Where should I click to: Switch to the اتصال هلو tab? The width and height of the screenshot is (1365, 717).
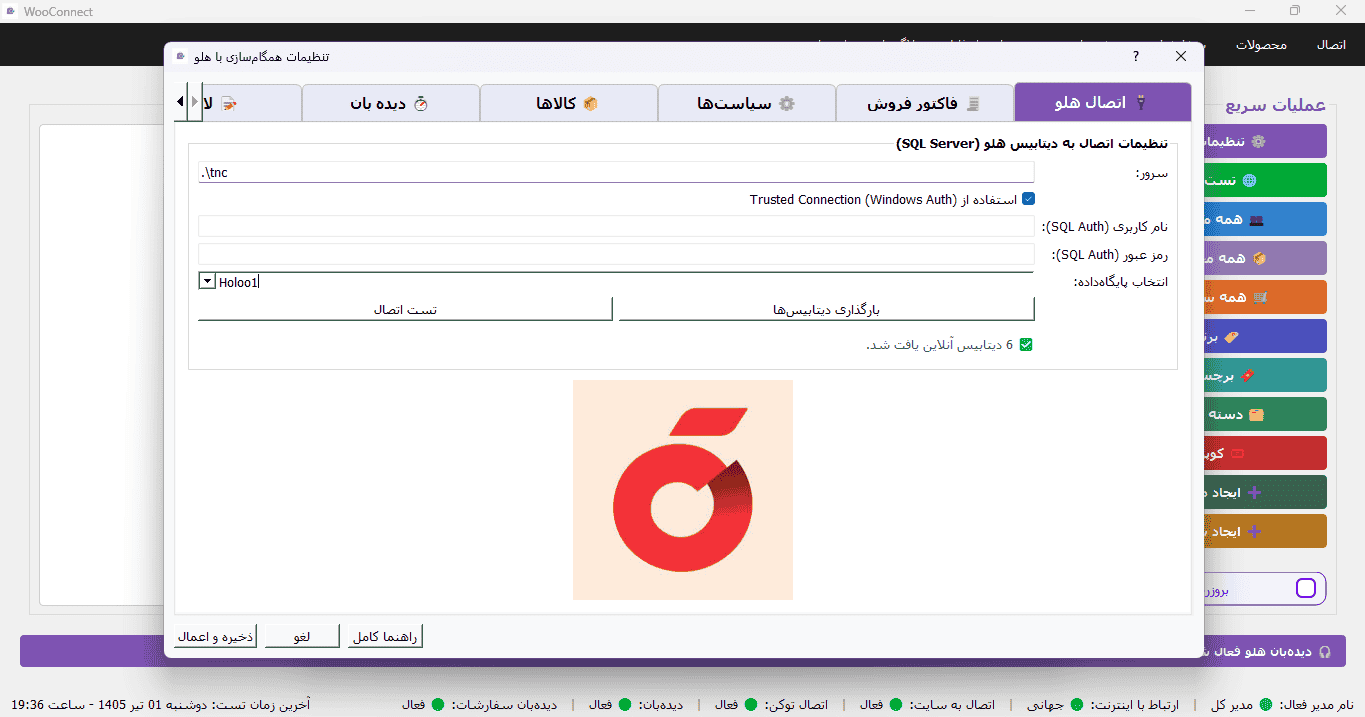1103,103
